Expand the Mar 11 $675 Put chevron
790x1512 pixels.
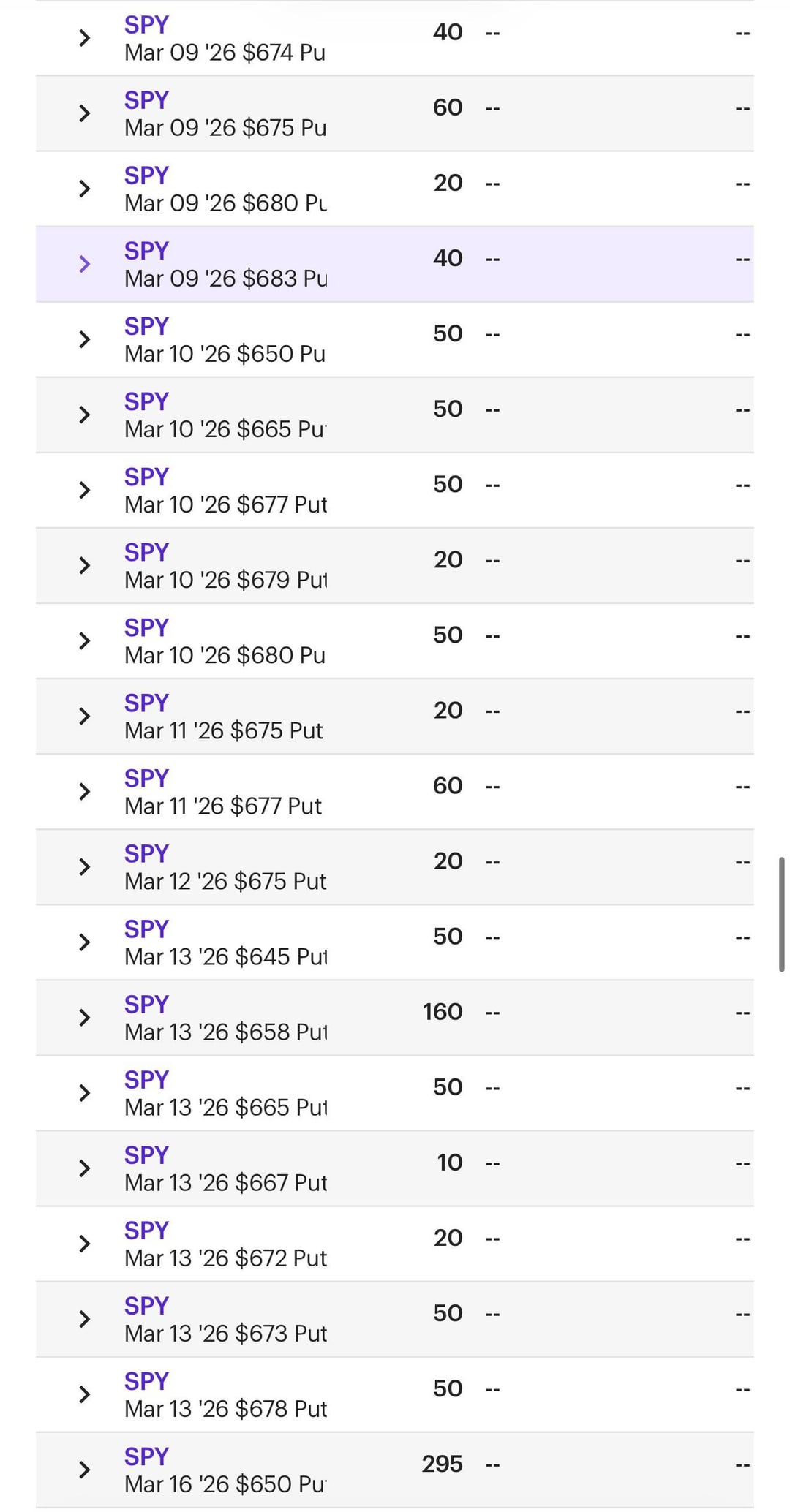pyautogui.click(x=84, y=716)
